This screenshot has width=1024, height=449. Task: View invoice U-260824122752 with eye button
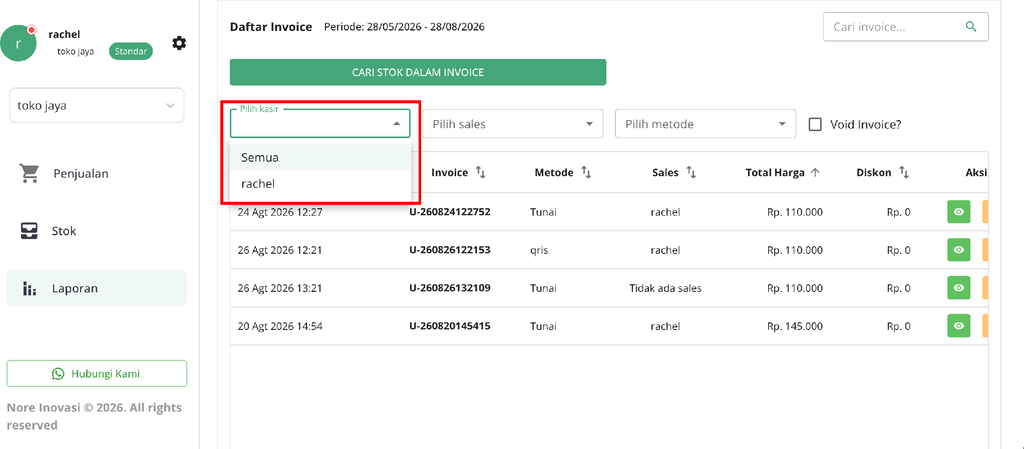[x=959, y=212]
